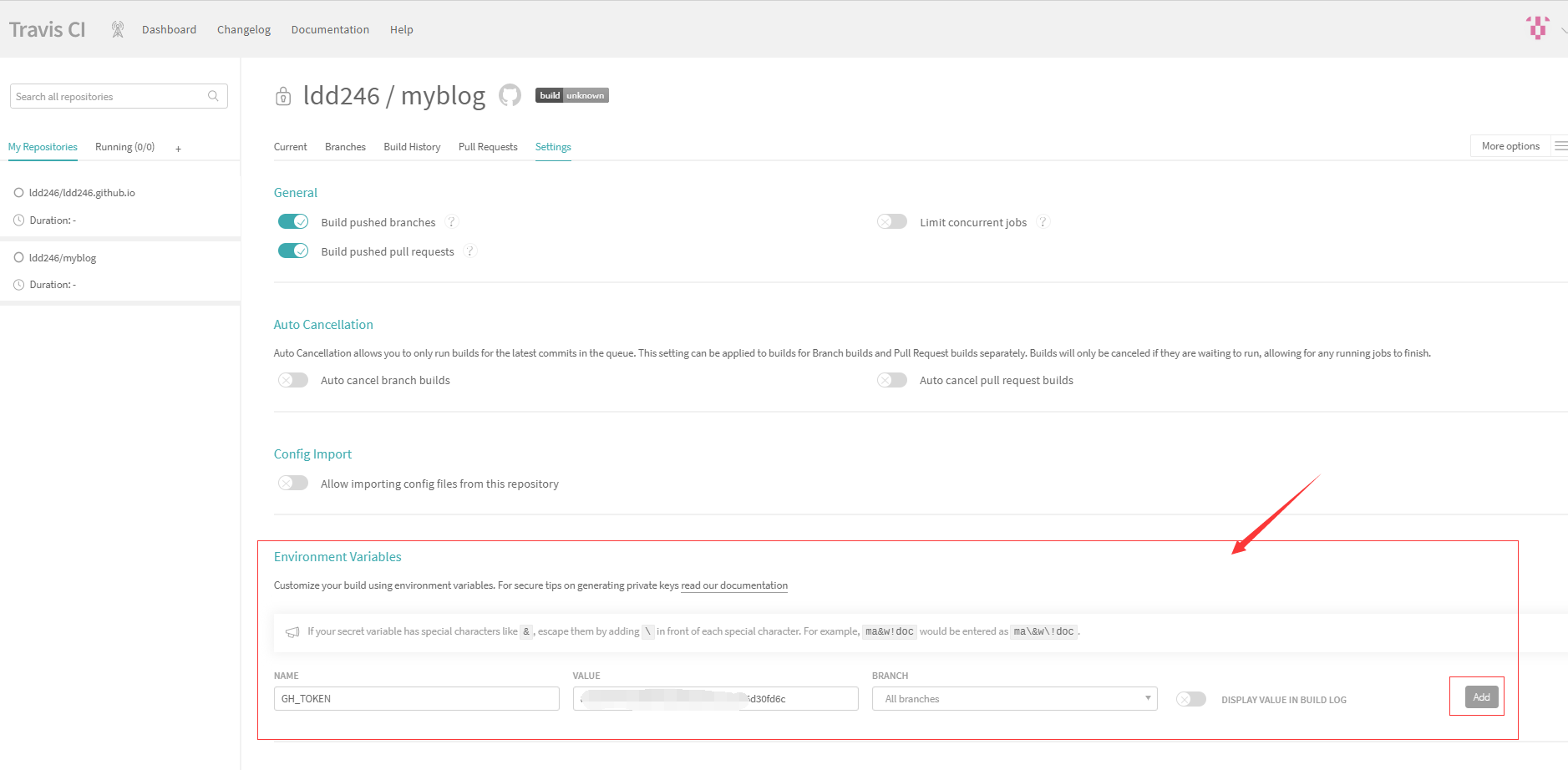The image size is (1568, 770).
Task: Click the magnifier icon in repository search
Action: click(213, 96)
